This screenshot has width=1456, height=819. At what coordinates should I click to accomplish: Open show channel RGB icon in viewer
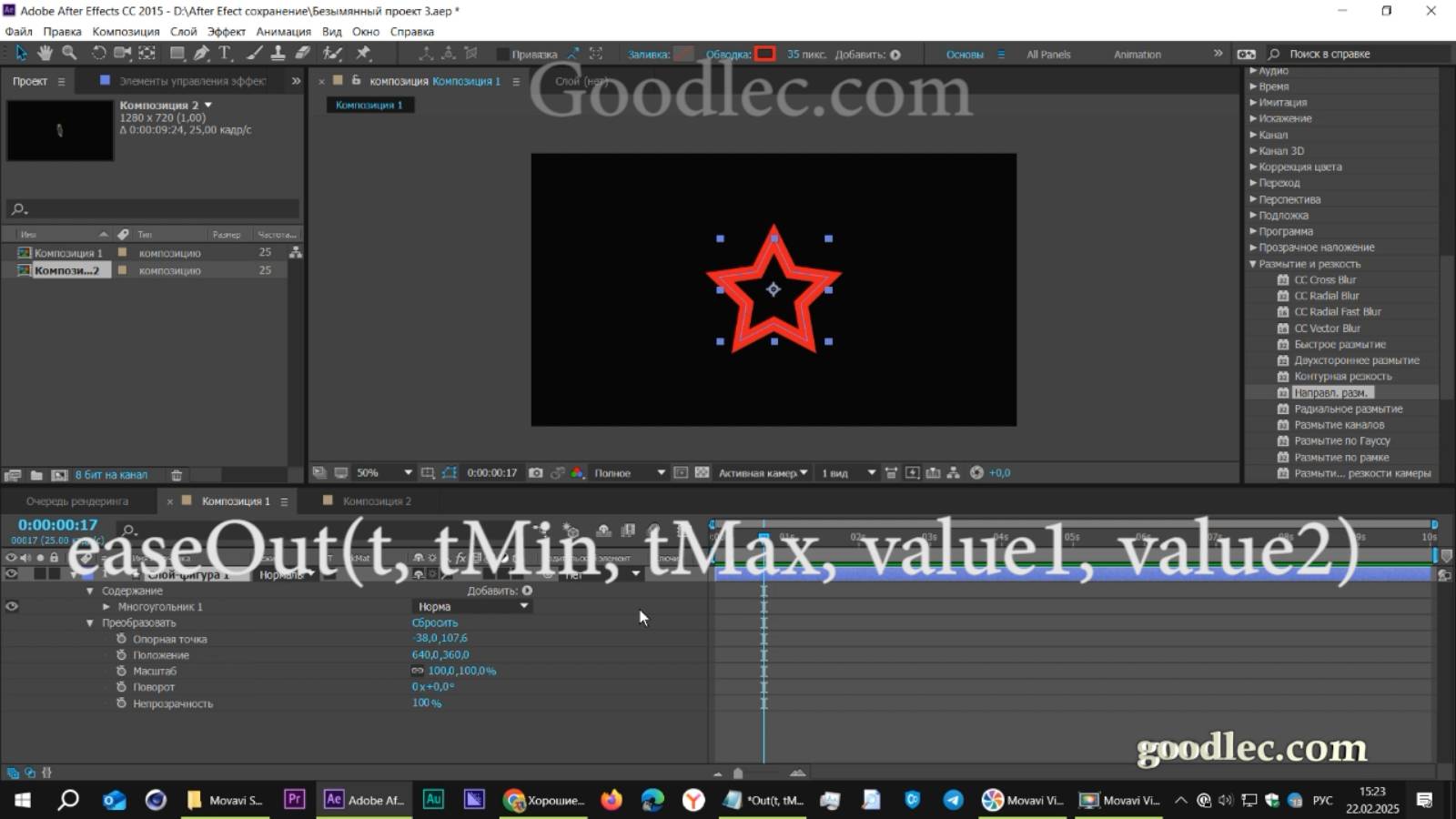(577, 473)
